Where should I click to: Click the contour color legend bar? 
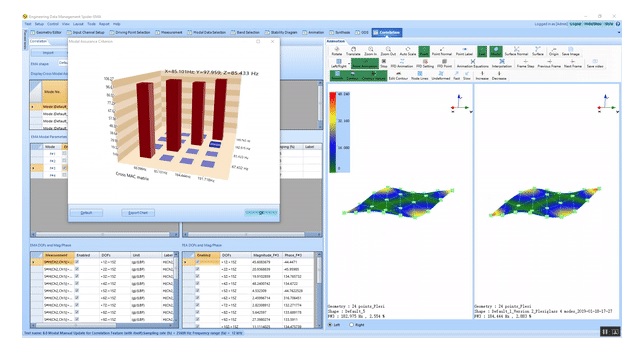(333, 132)
